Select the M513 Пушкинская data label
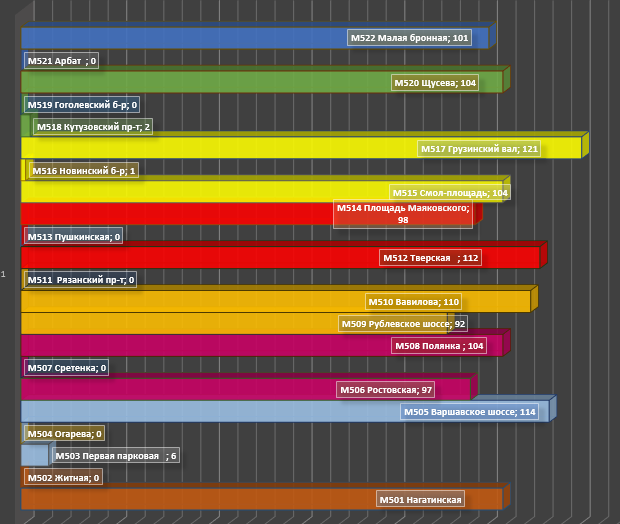 (x=74, y=237)
